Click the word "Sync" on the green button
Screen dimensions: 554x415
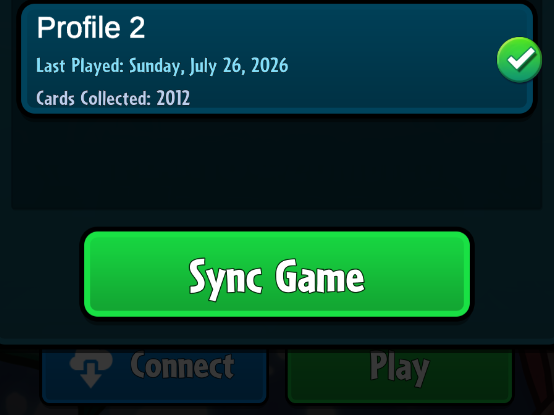[225, 279]
